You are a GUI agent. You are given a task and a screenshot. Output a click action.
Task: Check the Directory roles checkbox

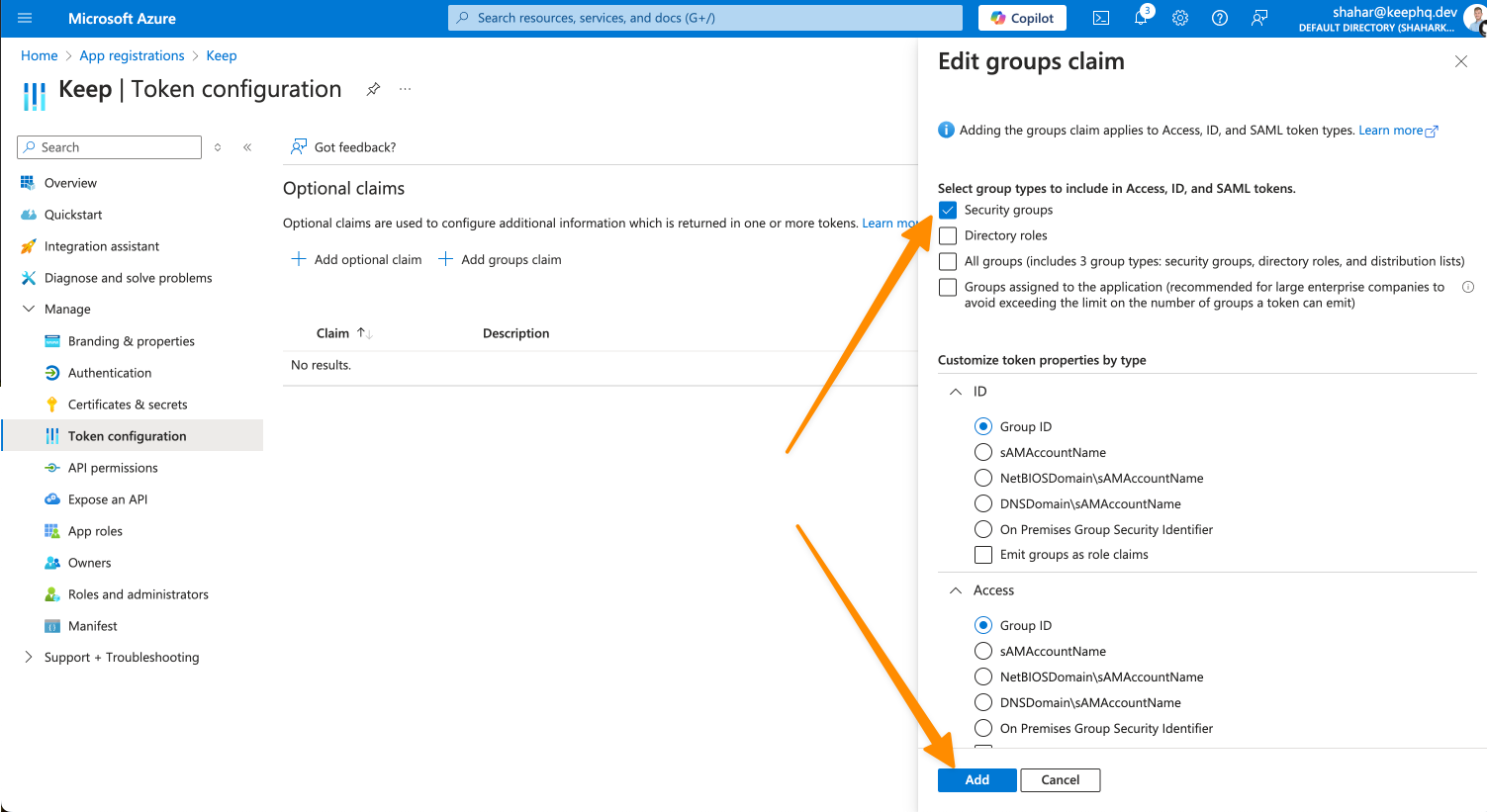click(x=948, y=235)
